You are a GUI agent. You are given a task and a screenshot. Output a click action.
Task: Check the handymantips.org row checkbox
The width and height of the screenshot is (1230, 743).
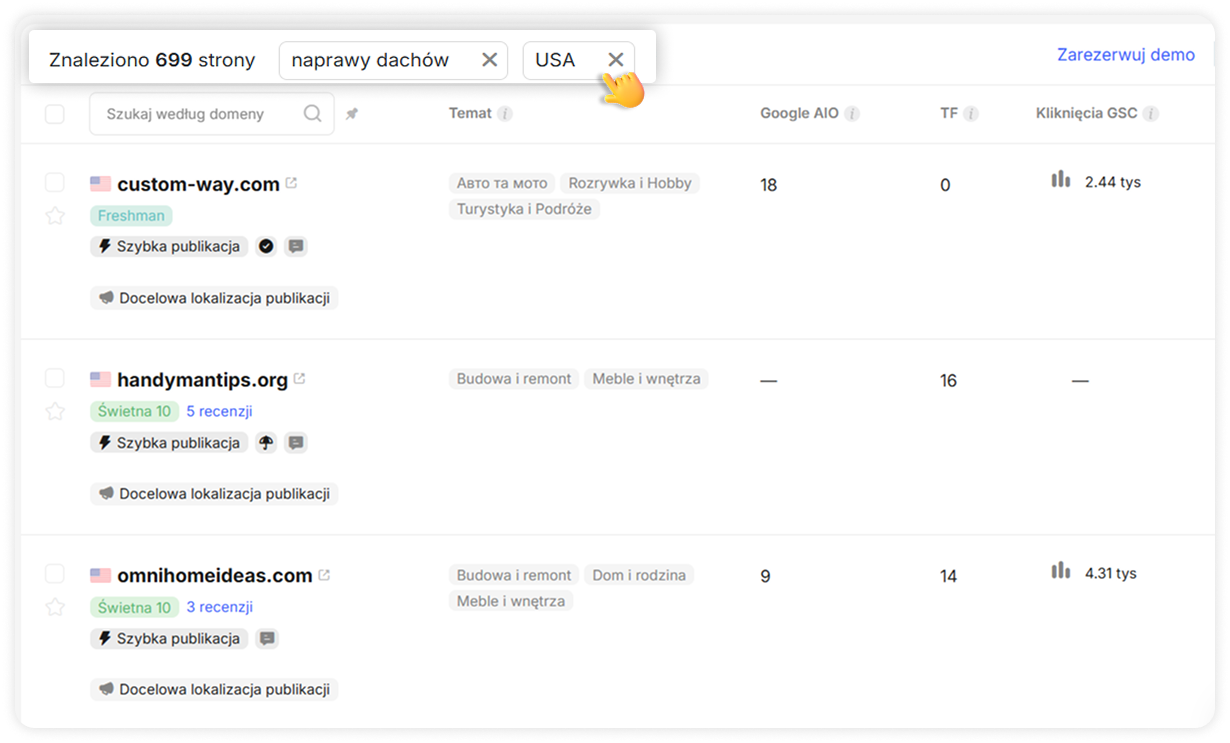pos(55,378)
